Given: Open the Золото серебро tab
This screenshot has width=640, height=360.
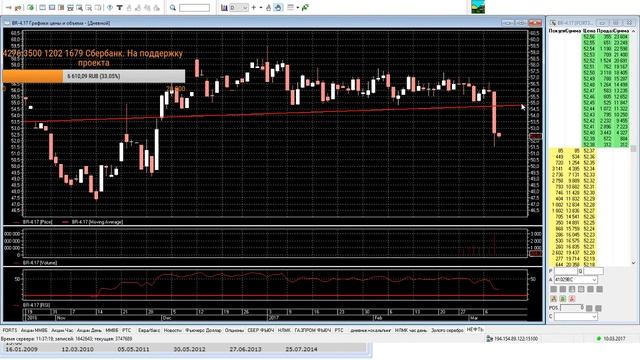Looking at the screenshot, I should click(x=447, y=330).
